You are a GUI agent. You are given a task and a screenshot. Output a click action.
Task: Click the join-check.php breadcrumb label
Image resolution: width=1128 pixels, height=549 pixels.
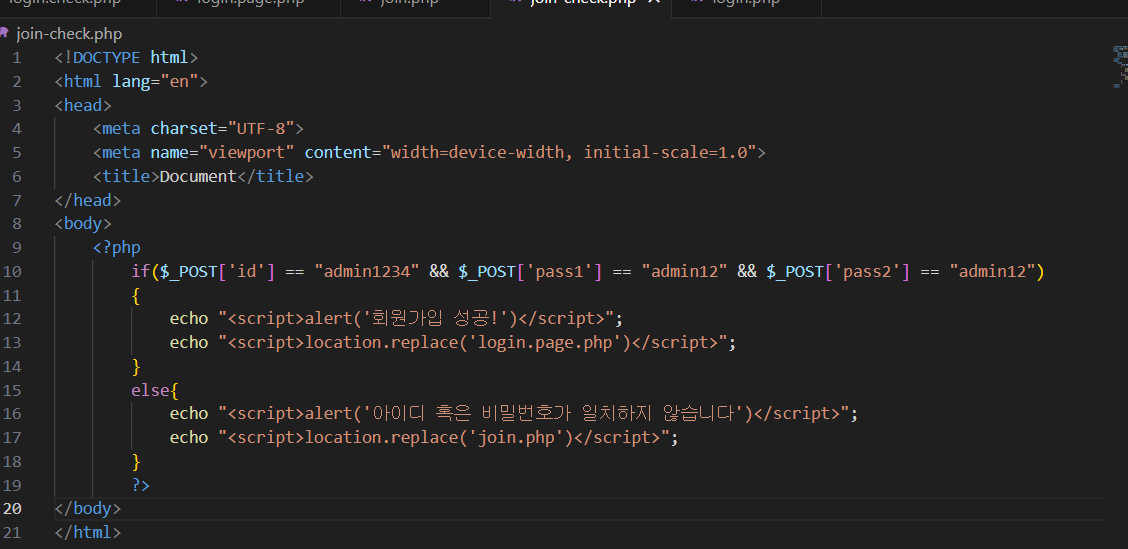[69, 33]
